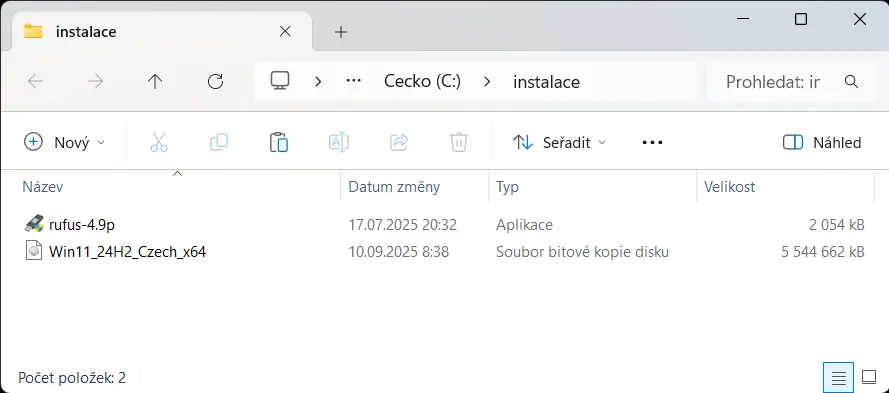Go up one folder level
Screen dimensions: 889x393
tap(155, 82)
